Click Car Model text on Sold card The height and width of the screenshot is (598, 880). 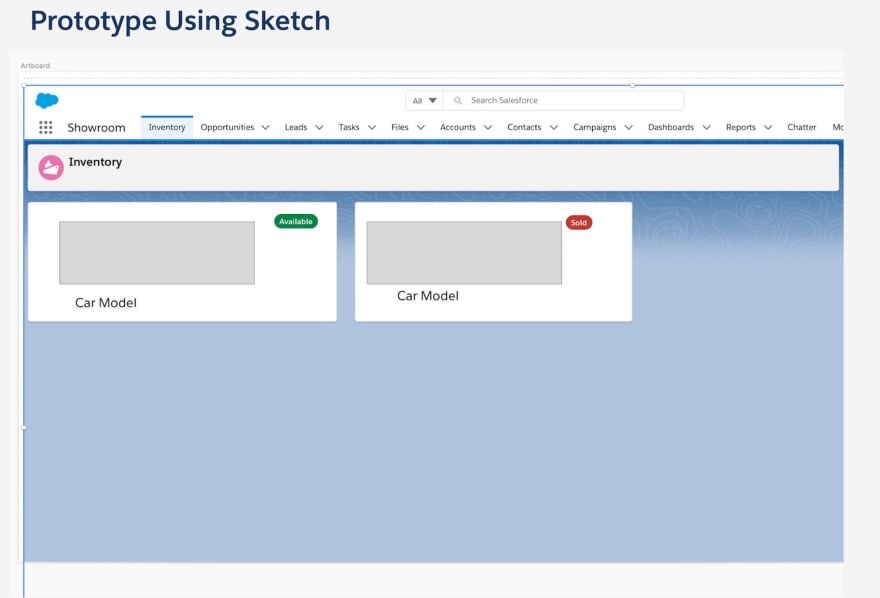[x=428, y=296]
